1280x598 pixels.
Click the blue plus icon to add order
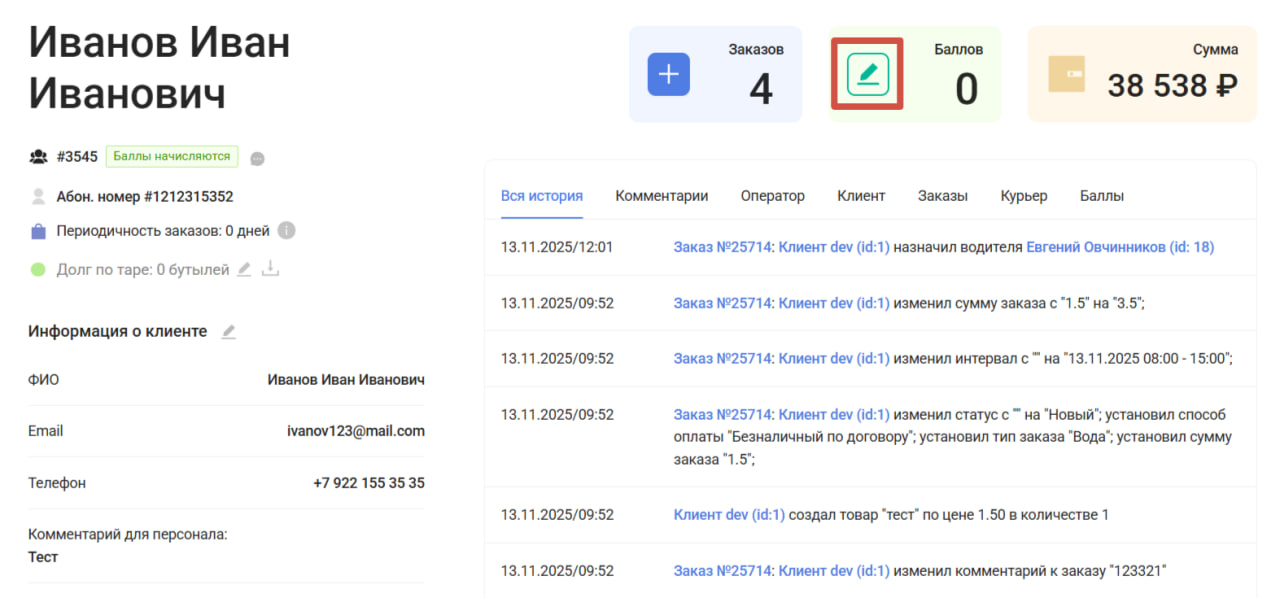[669, 75]
